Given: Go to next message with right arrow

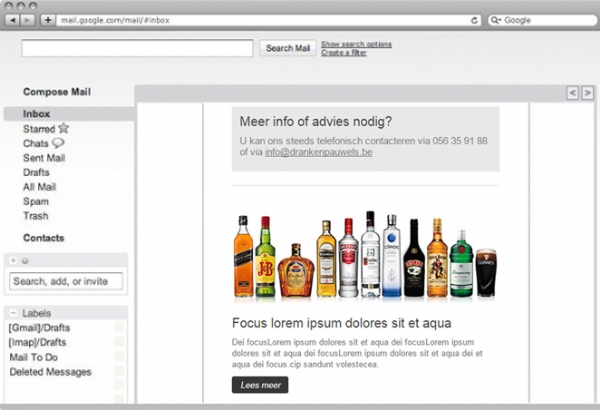Looking at the screenshot, I should pos(588,93).
